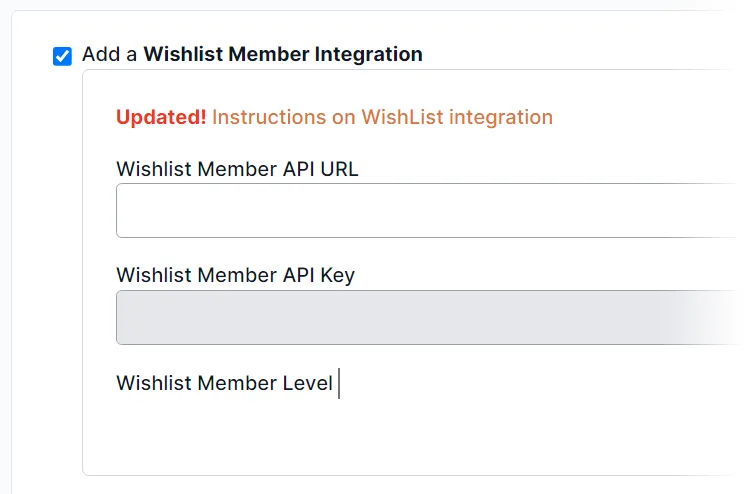Uncheck the Wishlist Member Integration checkbox

click(x=62, y=56)
